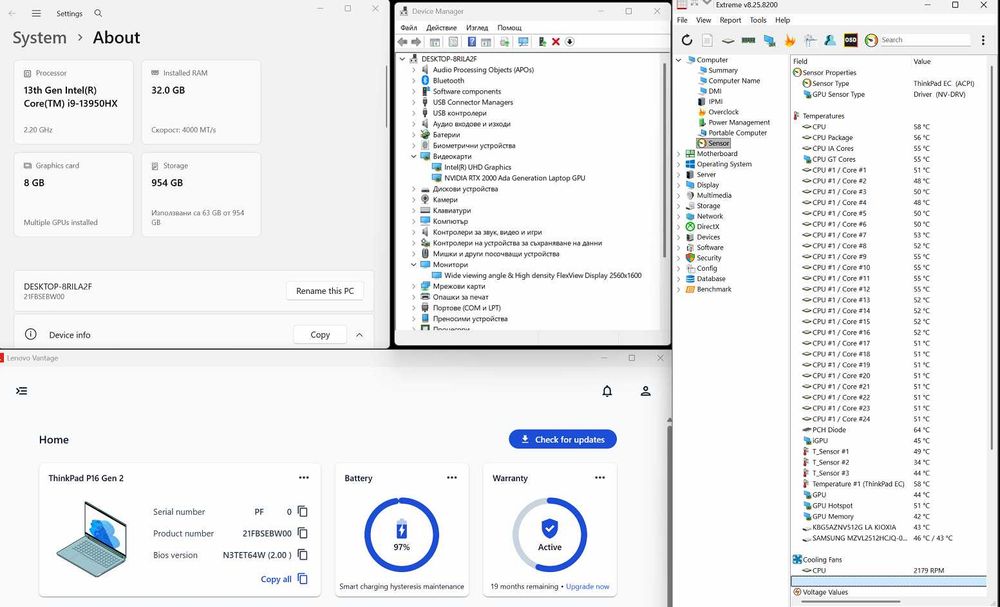The width and height of the screenshot is (1000, 607).
Task: Collapse the Device info section chevron
Action: tap(359, 335)
